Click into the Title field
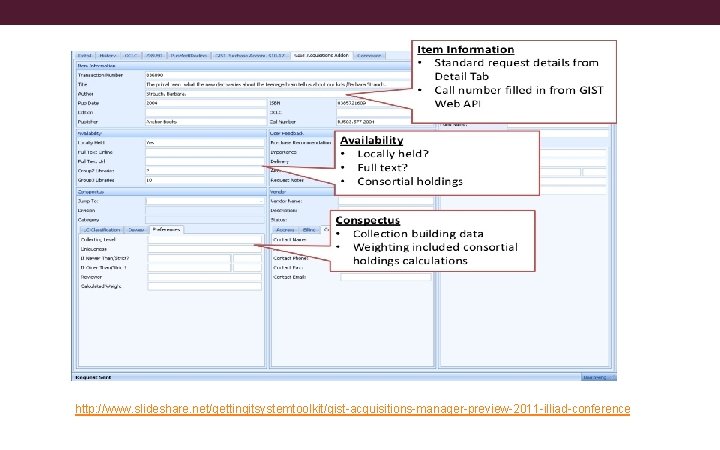The width and height of the screenshot is (720, 450). (278, 84)
